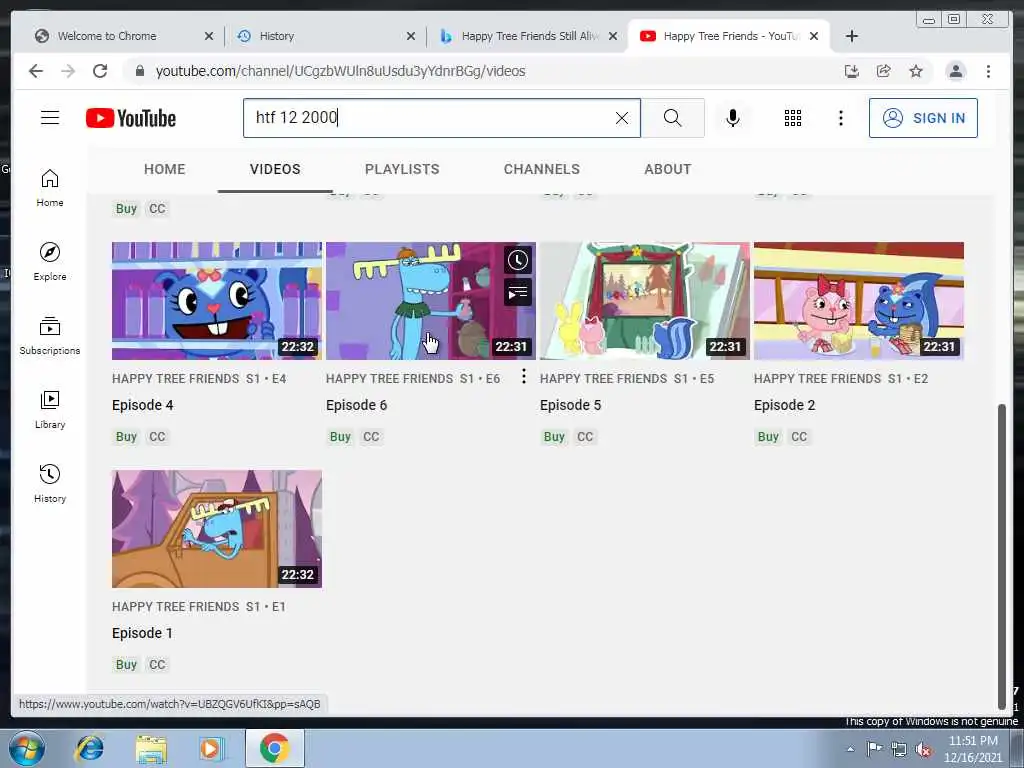Click Buy under Episode 2
Viewport: 1024px width, 768px height.
click(x=768, y=437)
